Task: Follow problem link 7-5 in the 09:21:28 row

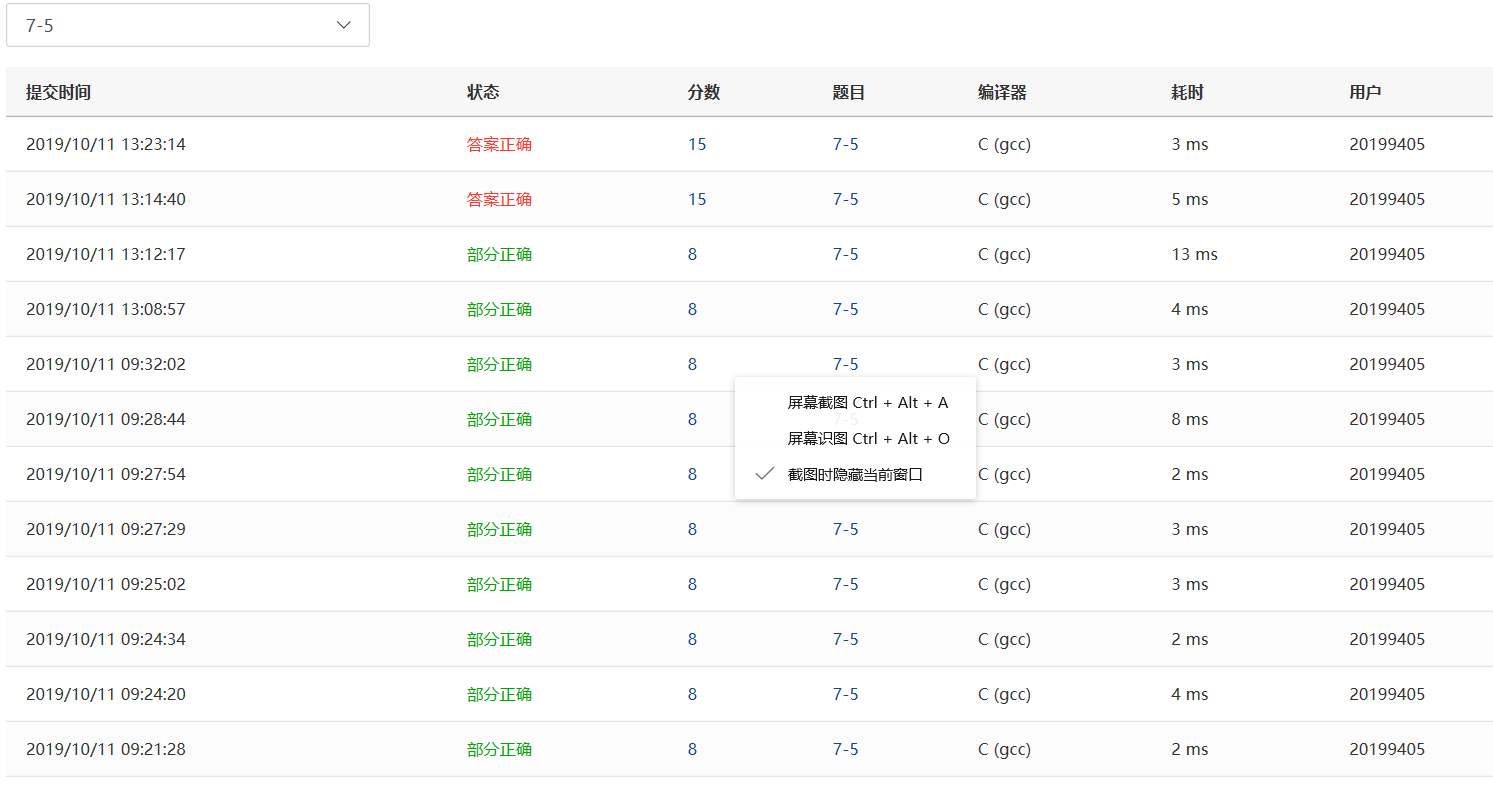Action: click(x=845, y=749)
